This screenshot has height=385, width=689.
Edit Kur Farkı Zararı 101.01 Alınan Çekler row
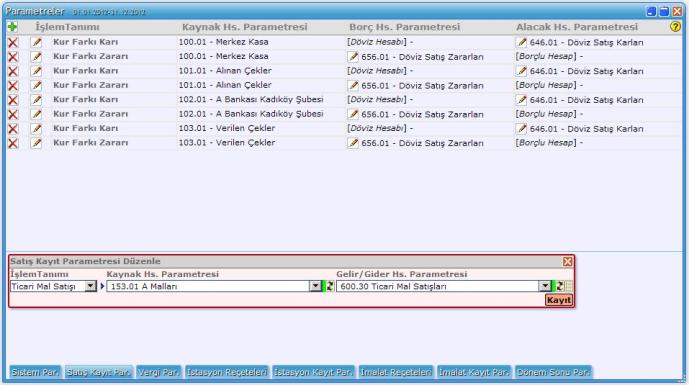click(36, 86)
